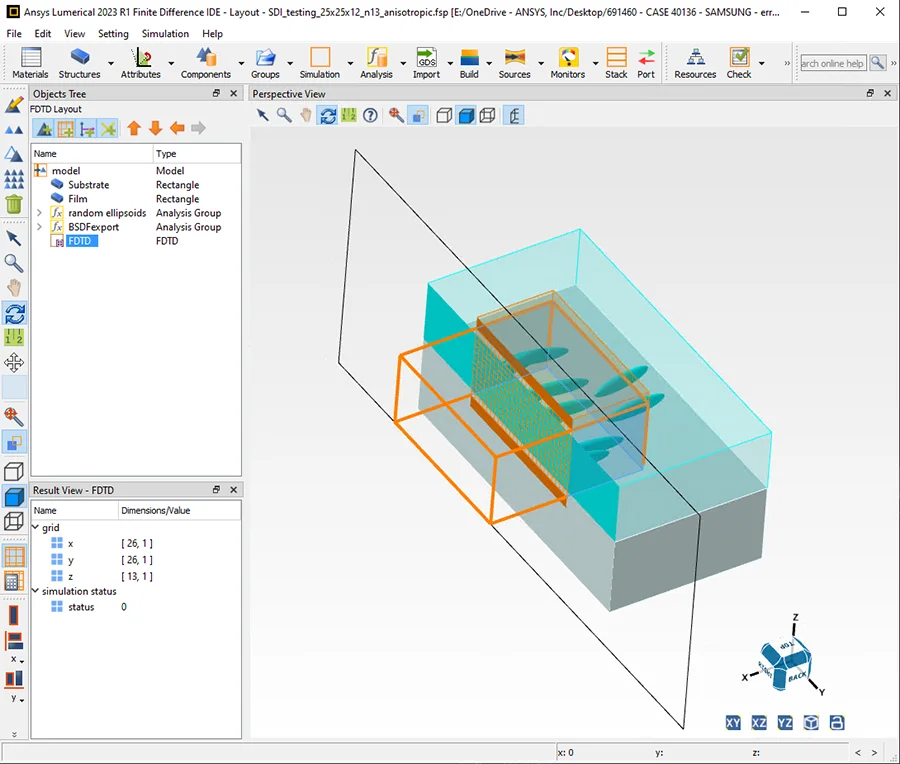Image resolution: width=900 pixels, height=764 pixels.
Task: Open the Attributes dropdown arrow
Action: (x=171, y=63)
